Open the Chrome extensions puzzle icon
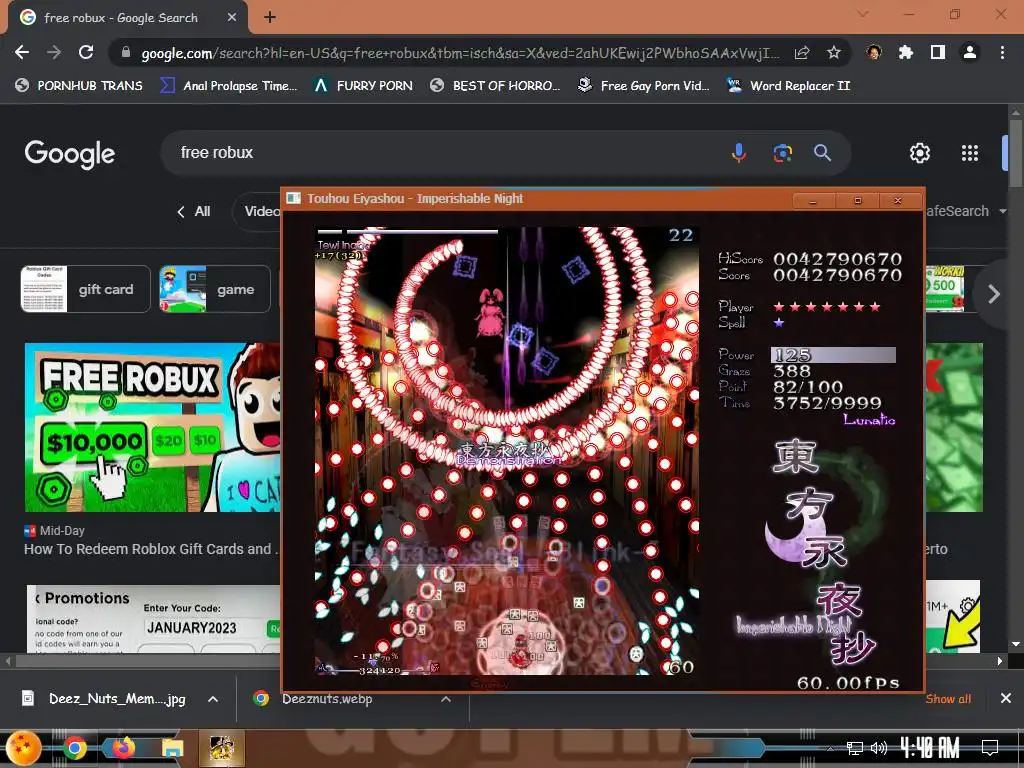Viewport: 1024px width, 768px height. [906, 52]
